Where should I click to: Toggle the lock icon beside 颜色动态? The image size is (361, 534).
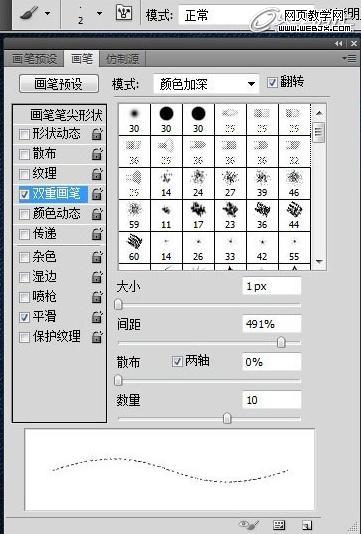click(x=97, y=214)
